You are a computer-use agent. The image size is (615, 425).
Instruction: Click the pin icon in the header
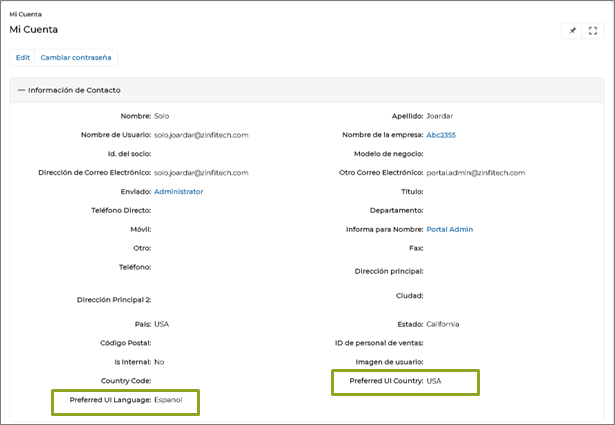point(573,31)
